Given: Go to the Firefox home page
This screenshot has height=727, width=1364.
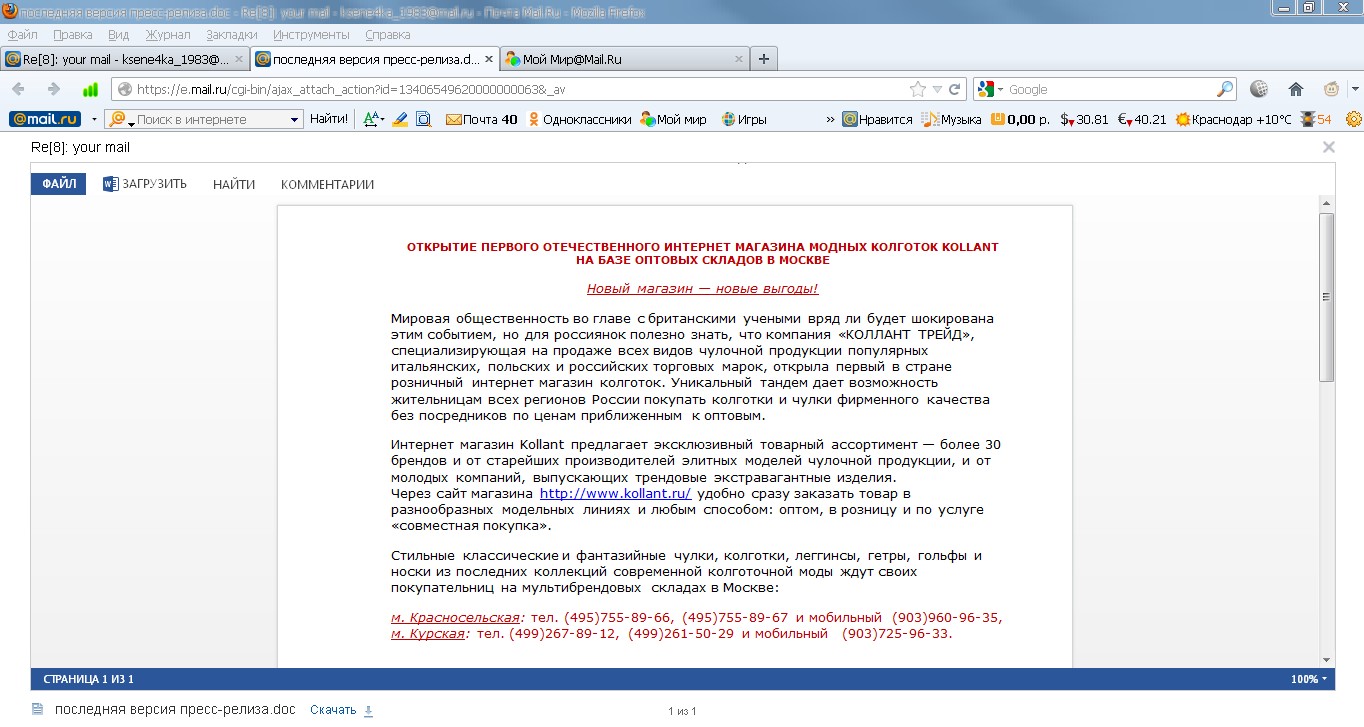Looking at the screenshot, I should pyautogui.click(x=1296, y=89).
